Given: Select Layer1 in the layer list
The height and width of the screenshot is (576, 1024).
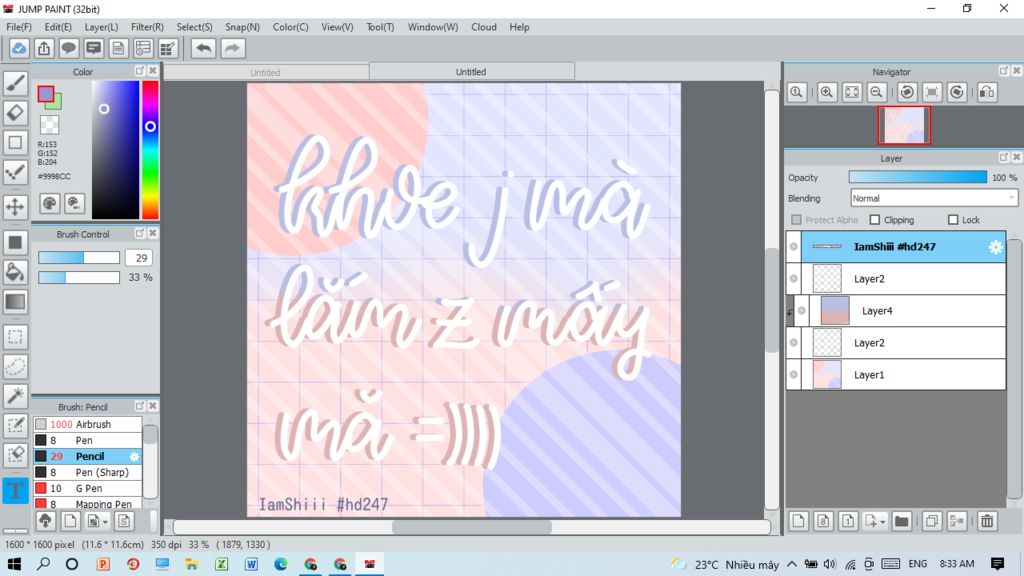Looking at the screenshot, I should point(896,375).
